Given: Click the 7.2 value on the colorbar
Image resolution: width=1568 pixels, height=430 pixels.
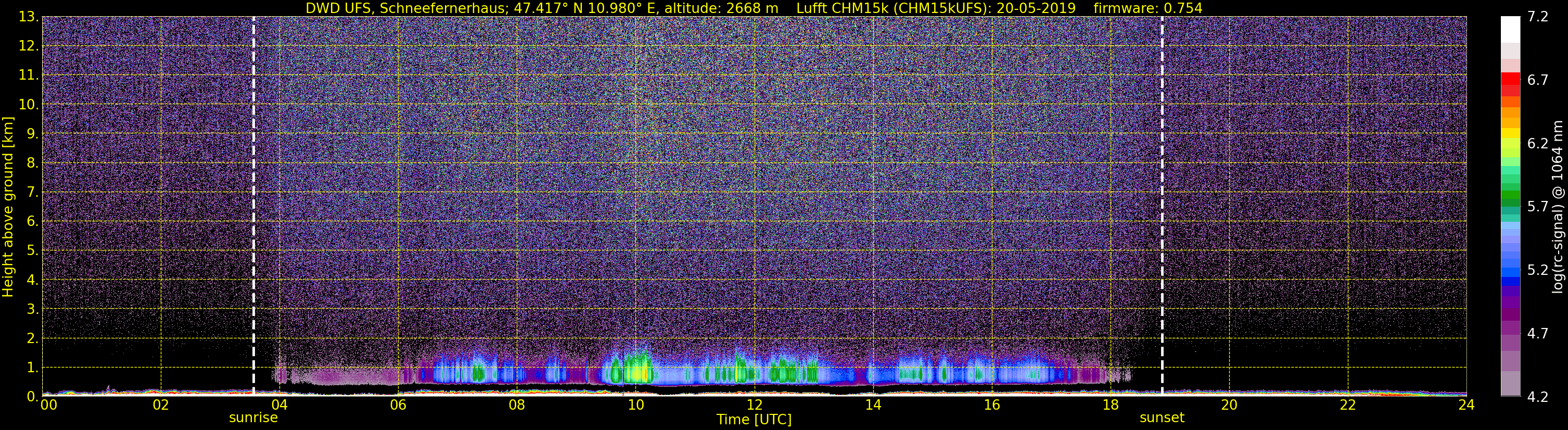Looking at the screenshot, I should pos(1538,17).
